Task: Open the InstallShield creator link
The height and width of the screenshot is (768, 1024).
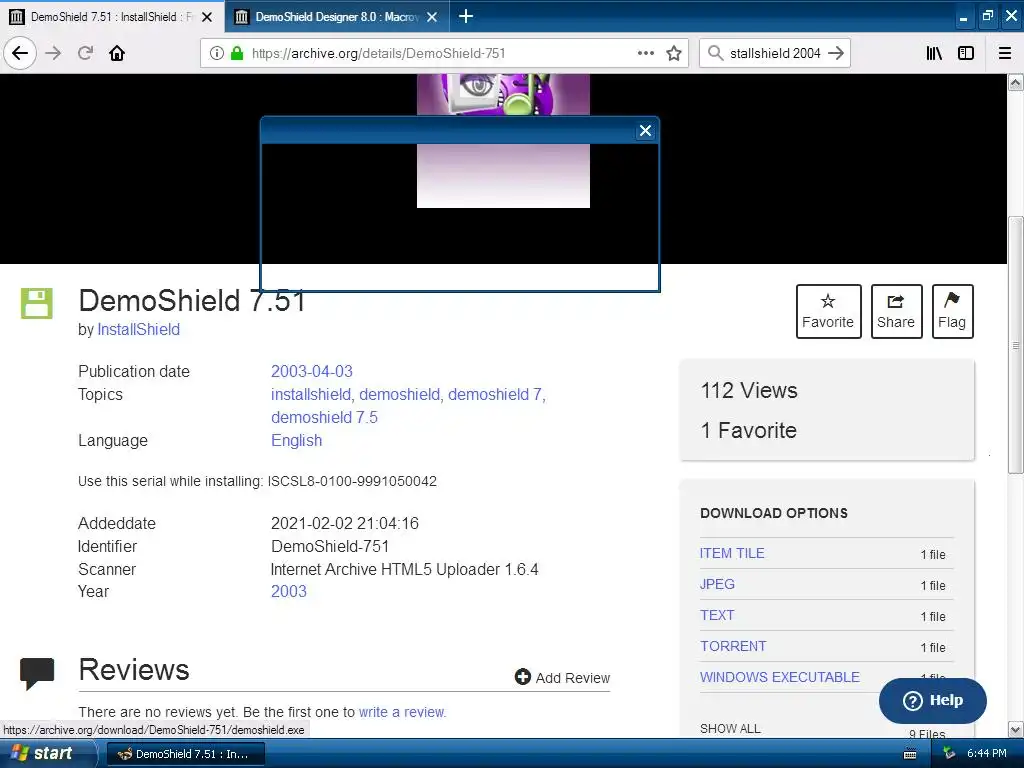Action: click(x=138, y=329)
